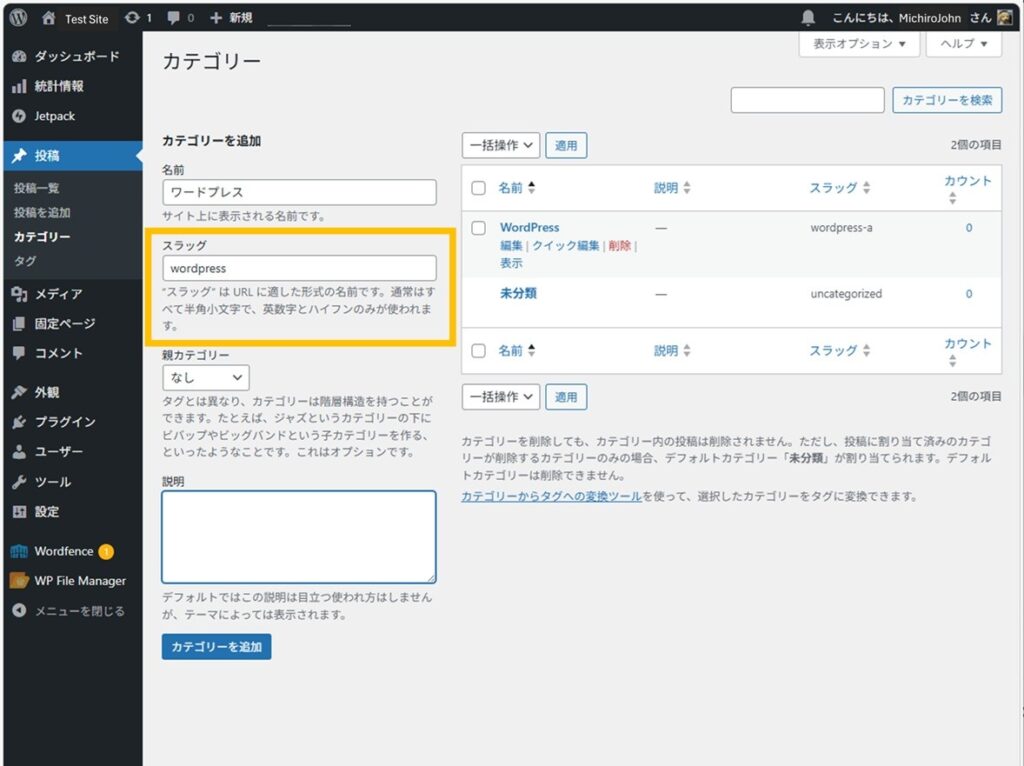
Task: Open WP File Manager from sidebar icon
Action: pos(19,581)
